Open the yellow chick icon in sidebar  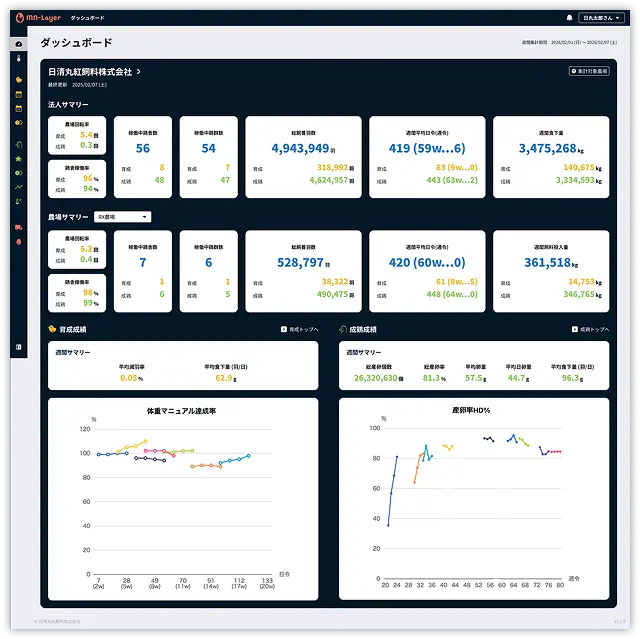19,79
